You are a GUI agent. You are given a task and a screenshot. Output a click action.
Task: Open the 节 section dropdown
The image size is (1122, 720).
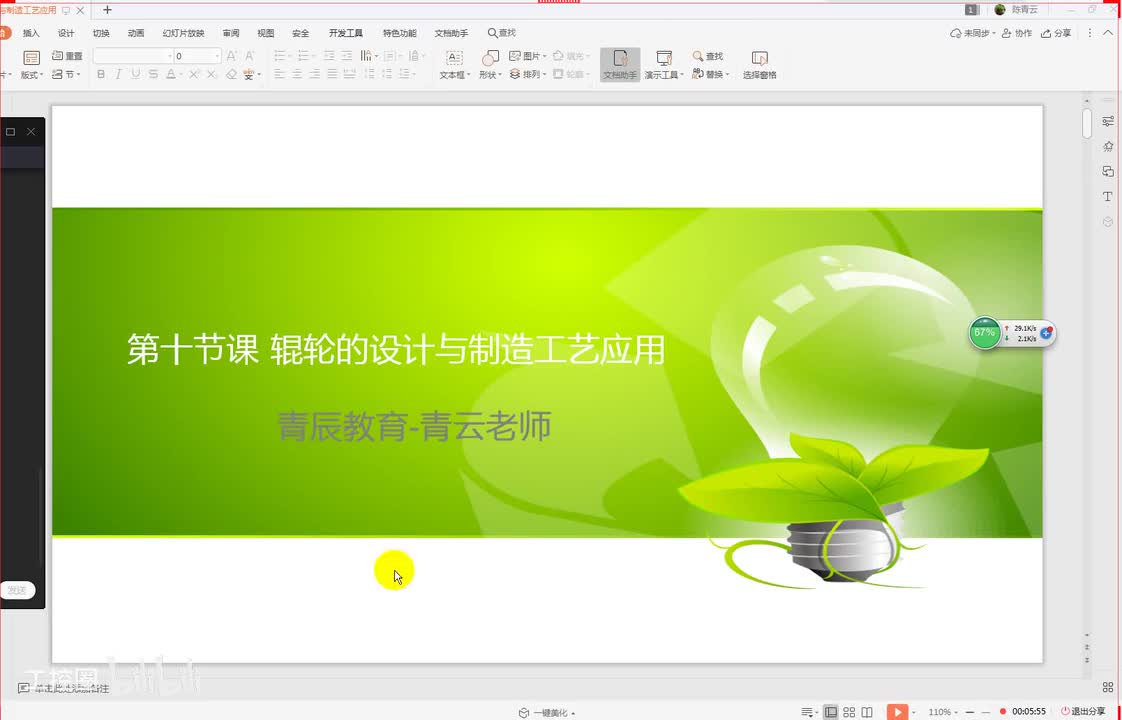tap(67, 74)
